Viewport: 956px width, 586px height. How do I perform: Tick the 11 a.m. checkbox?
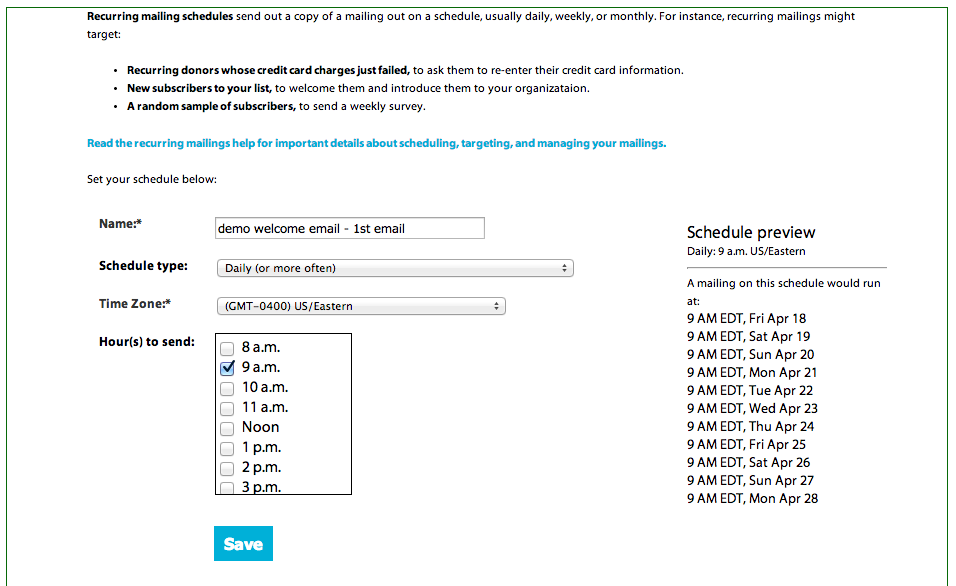(x=227, y=408)
